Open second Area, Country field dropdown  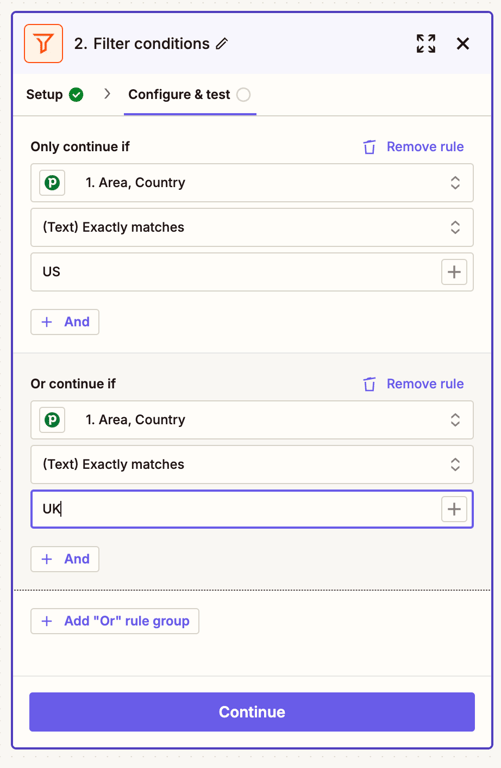[252, 420]
